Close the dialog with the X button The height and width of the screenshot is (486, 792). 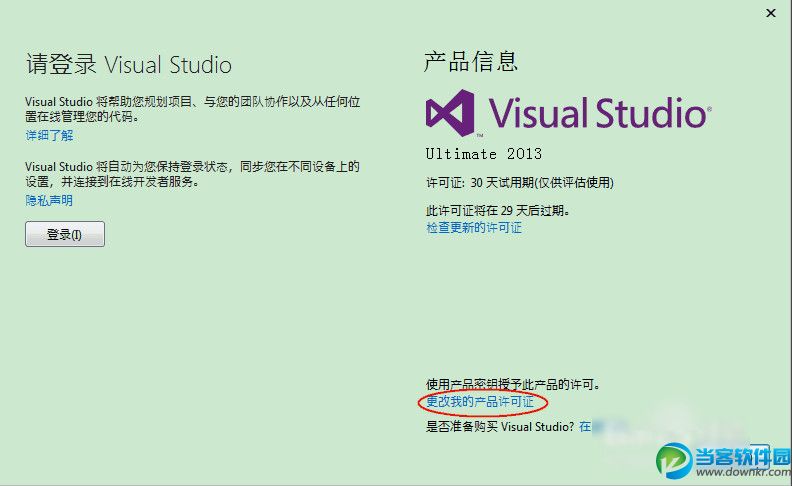(770, 13)
